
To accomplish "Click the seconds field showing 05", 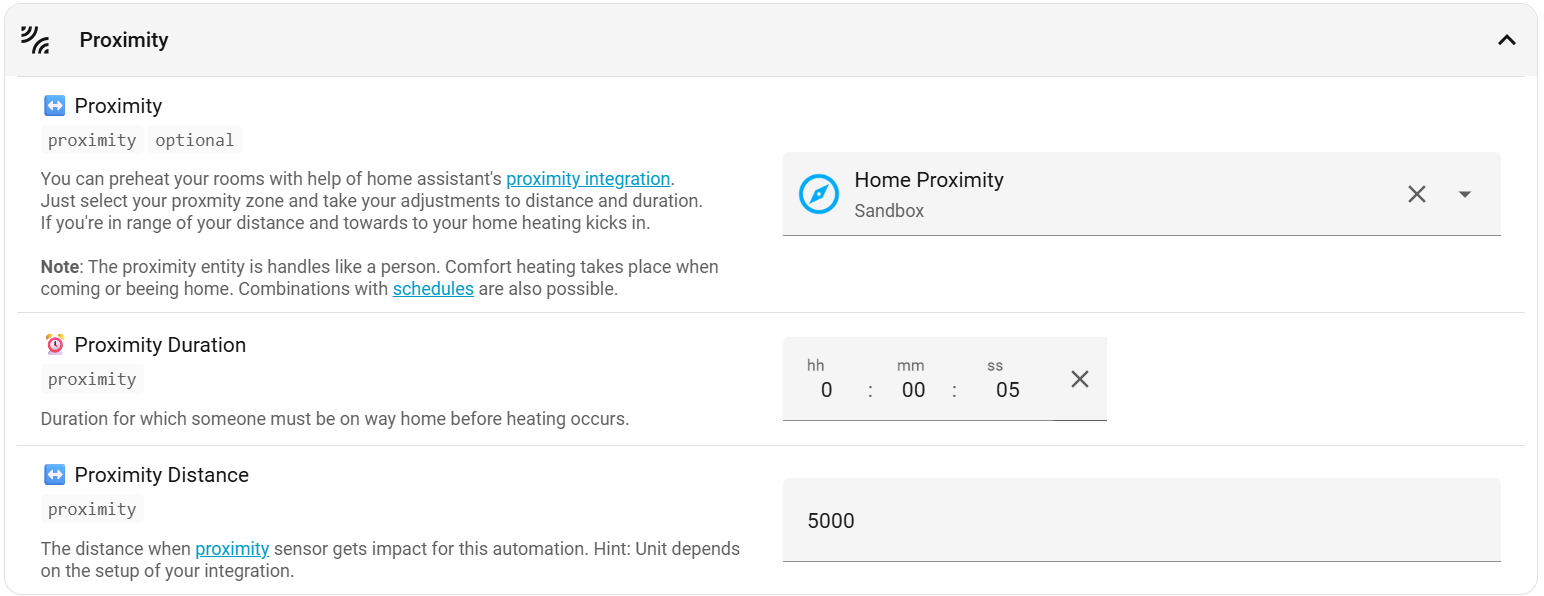I will tap(1007, 390).
